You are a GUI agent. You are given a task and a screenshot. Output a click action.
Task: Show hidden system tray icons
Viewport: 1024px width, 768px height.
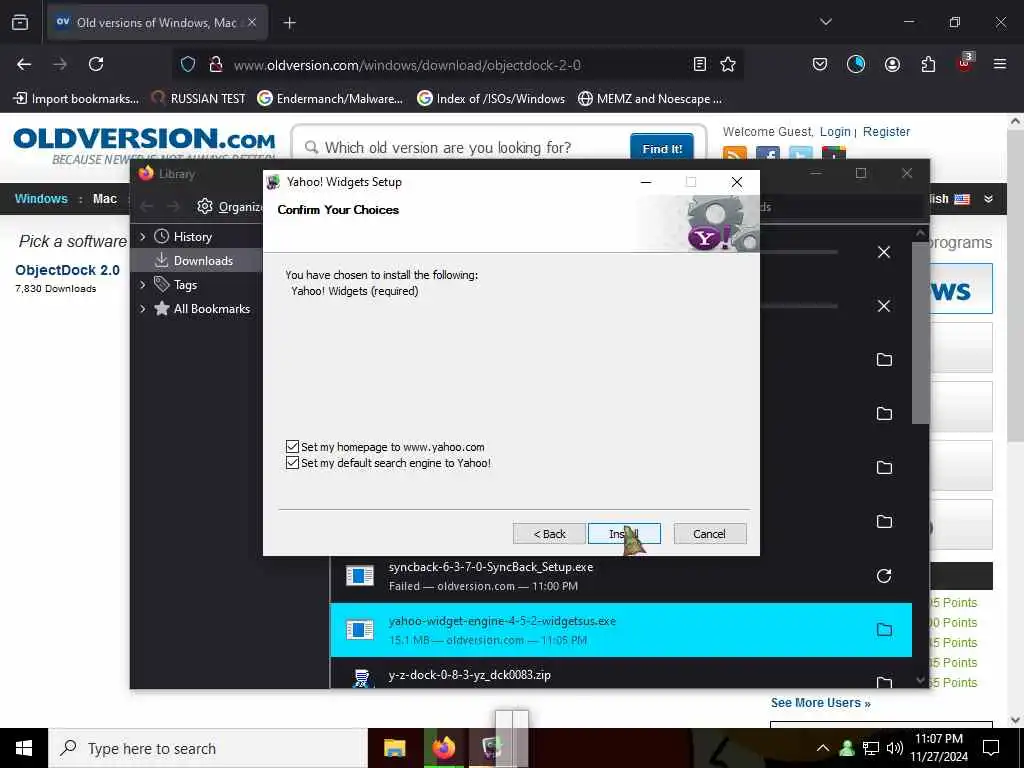(823, 748)
